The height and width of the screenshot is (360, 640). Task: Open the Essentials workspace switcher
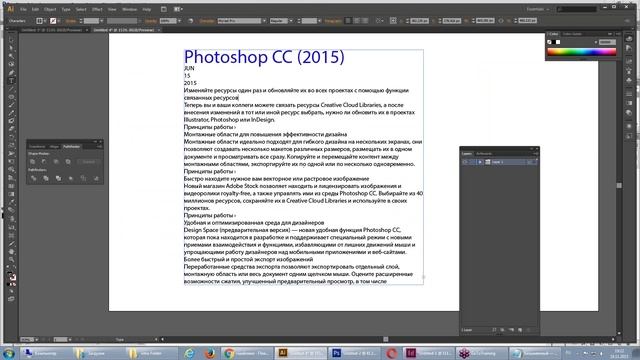[538, 9]
